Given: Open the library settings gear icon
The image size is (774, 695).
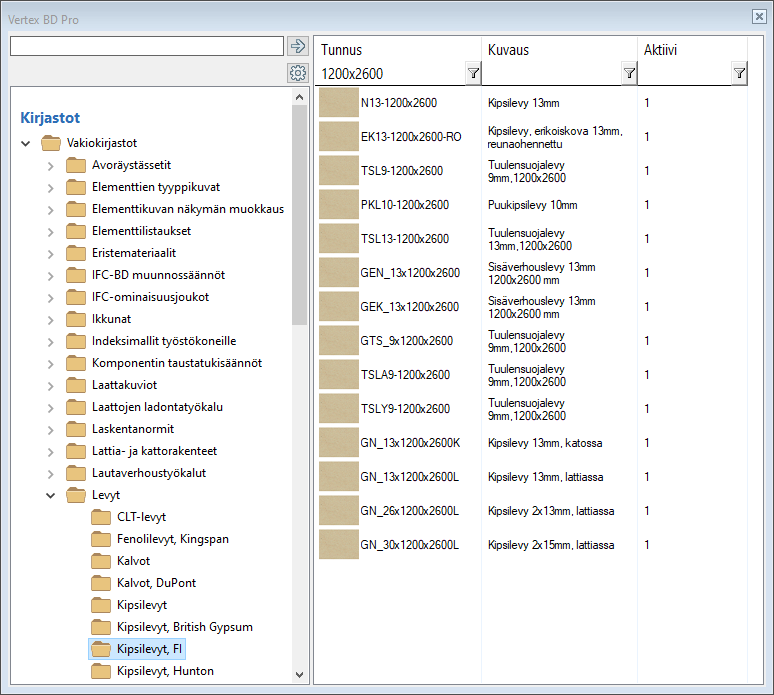Looking at the screenshot, I should pos(297,73).
